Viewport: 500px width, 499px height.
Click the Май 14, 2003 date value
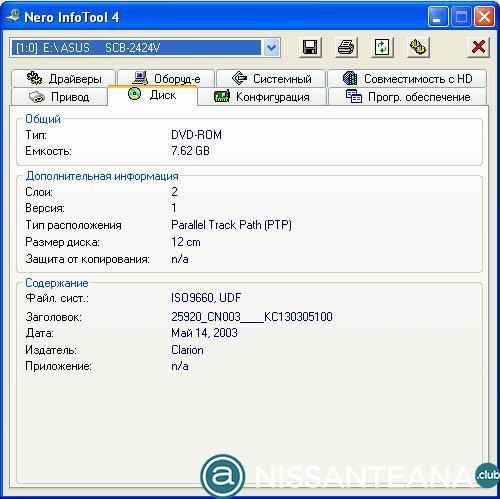(x=204, y=333)
